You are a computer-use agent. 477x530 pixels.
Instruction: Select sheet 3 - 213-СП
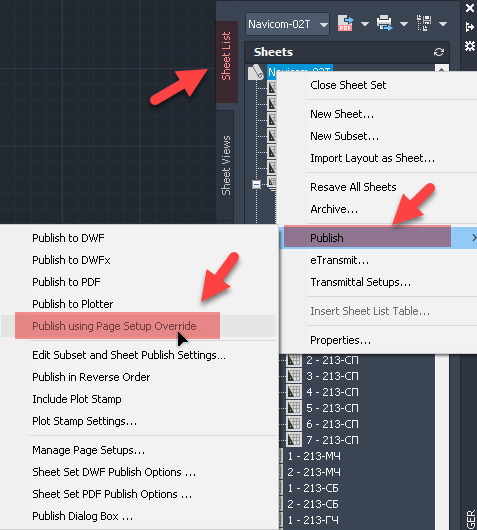point(332,376)
